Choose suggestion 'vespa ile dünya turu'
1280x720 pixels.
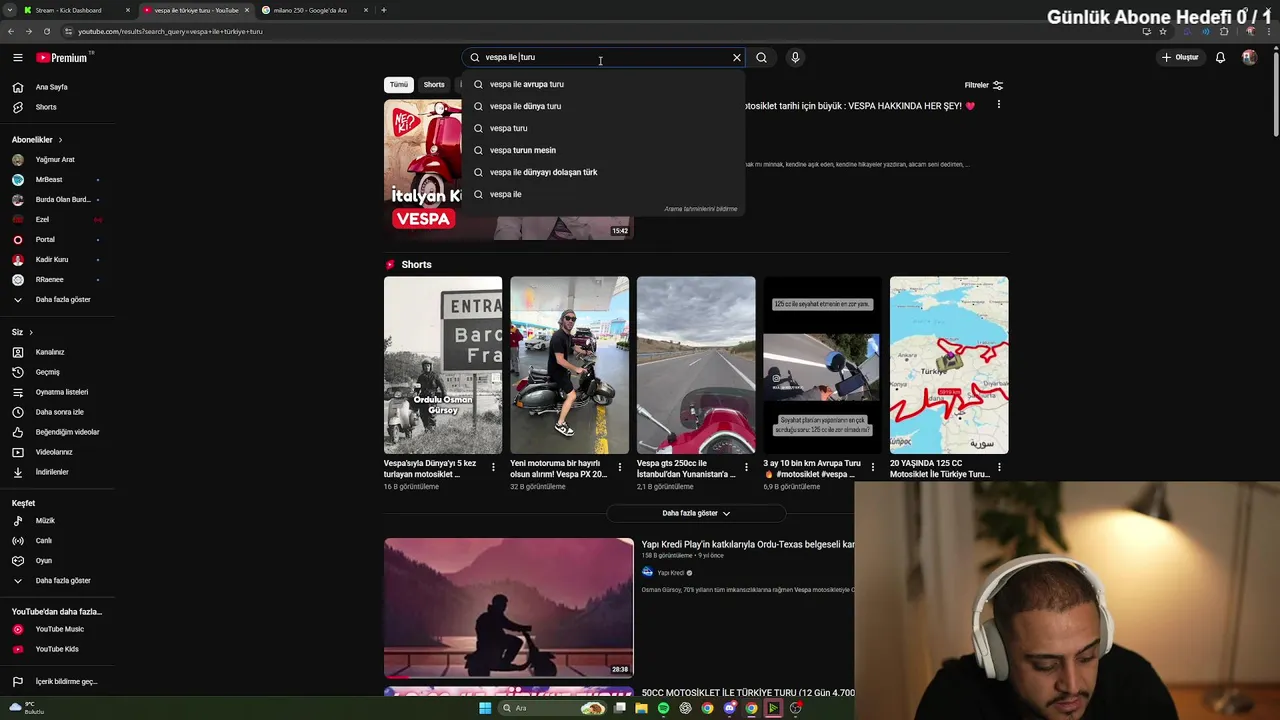pyautogui.click(x=603, y=106)
